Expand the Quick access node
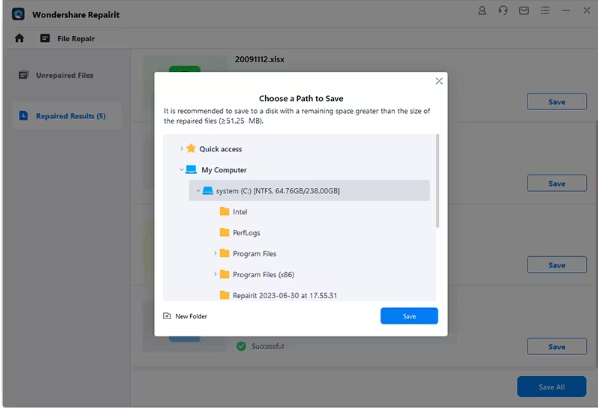 [182, 148]
